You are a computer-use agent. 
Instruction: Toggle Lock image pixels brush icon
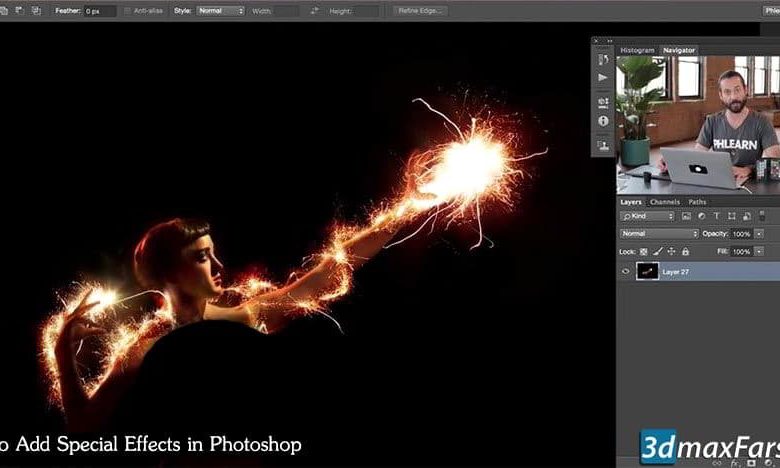(658, 252)
